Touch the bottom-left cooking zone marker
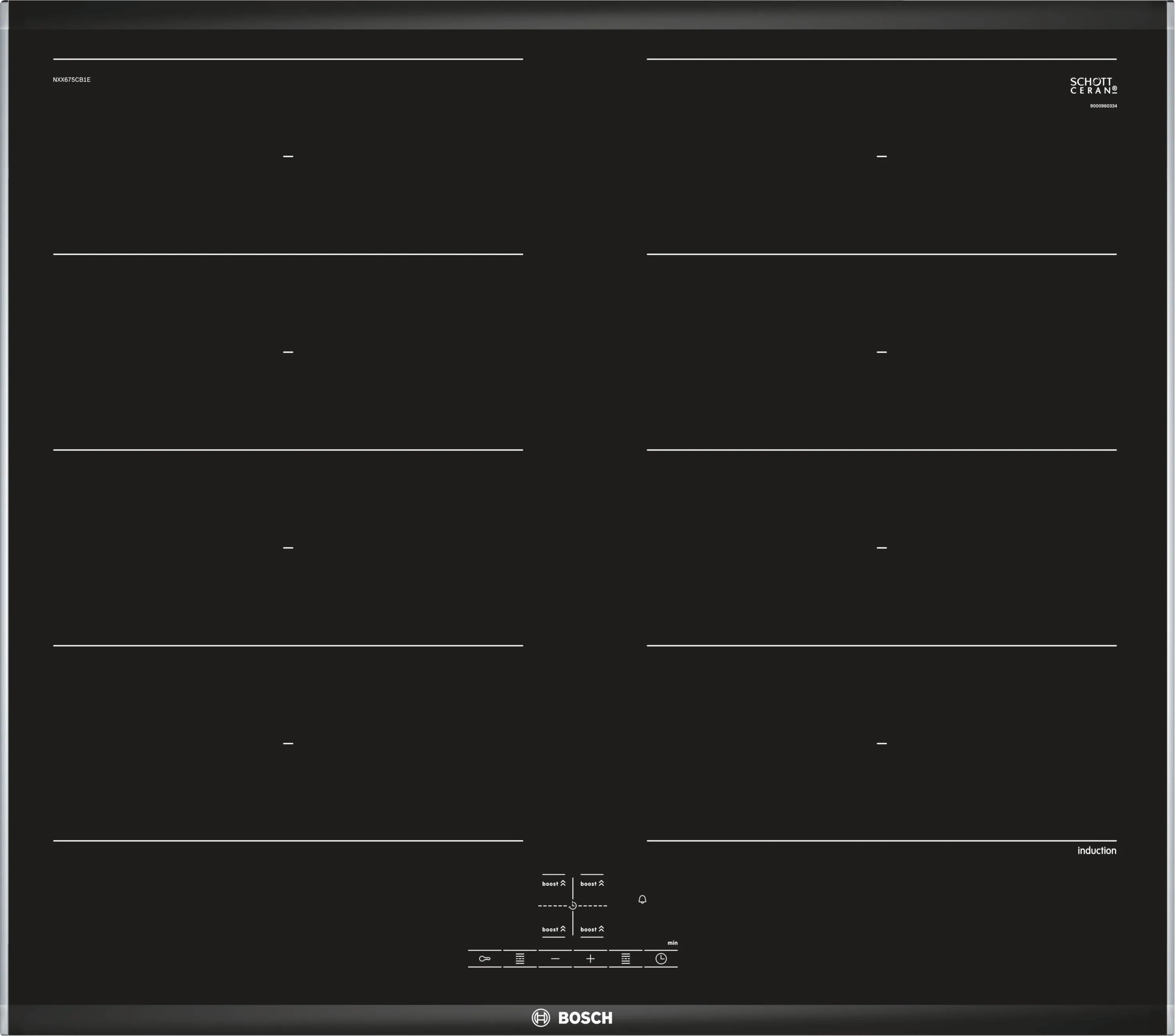Viewport: 1175px width, 1036px height. [x=288, y=744]
